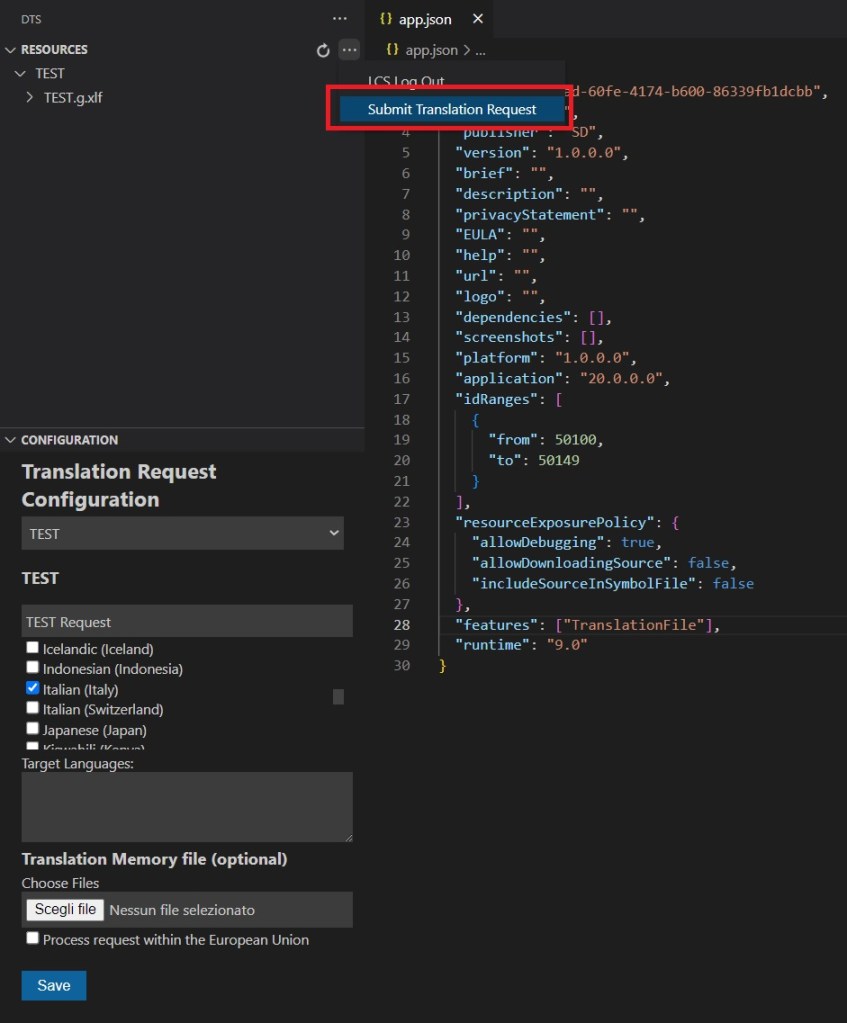Viewport: 847px width, 1023px height.
Task: Expand the TEST.g.xlf tree item
Action: click(x=29, y=98)
